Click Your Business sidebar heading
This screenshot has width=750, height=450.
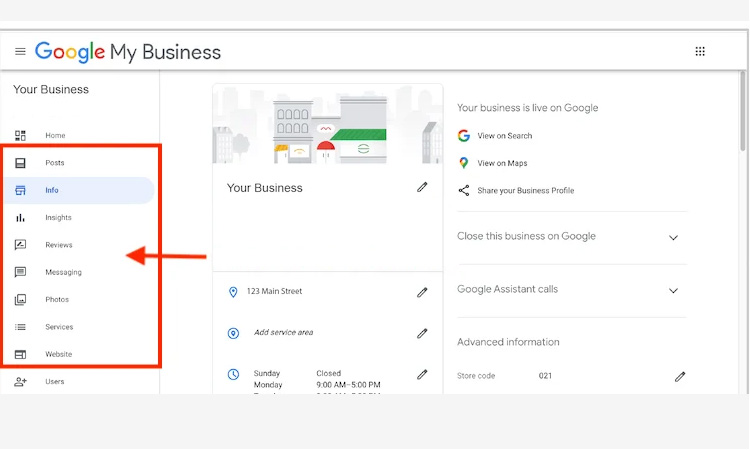(x=51, y=89)
